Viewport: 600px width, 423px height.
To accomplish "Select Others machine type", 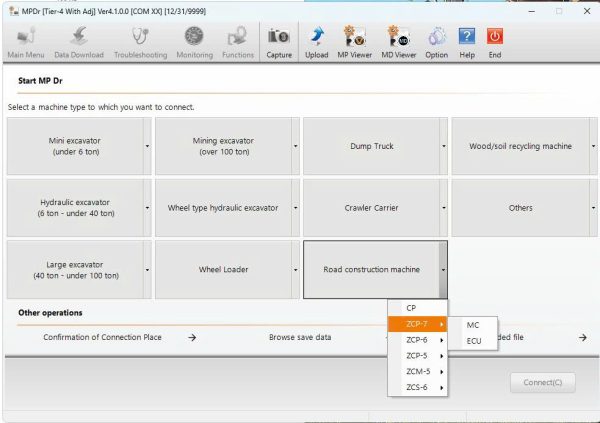I will tap(520, 208).
